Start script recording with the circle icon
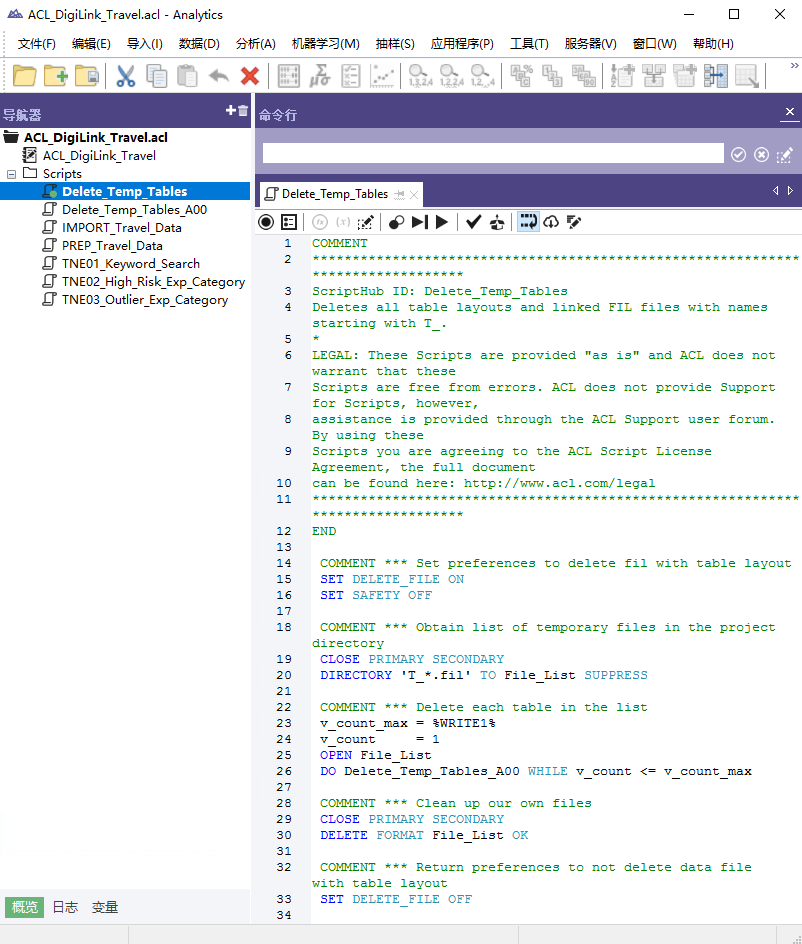802x944 pixels. tap(266, 222)
